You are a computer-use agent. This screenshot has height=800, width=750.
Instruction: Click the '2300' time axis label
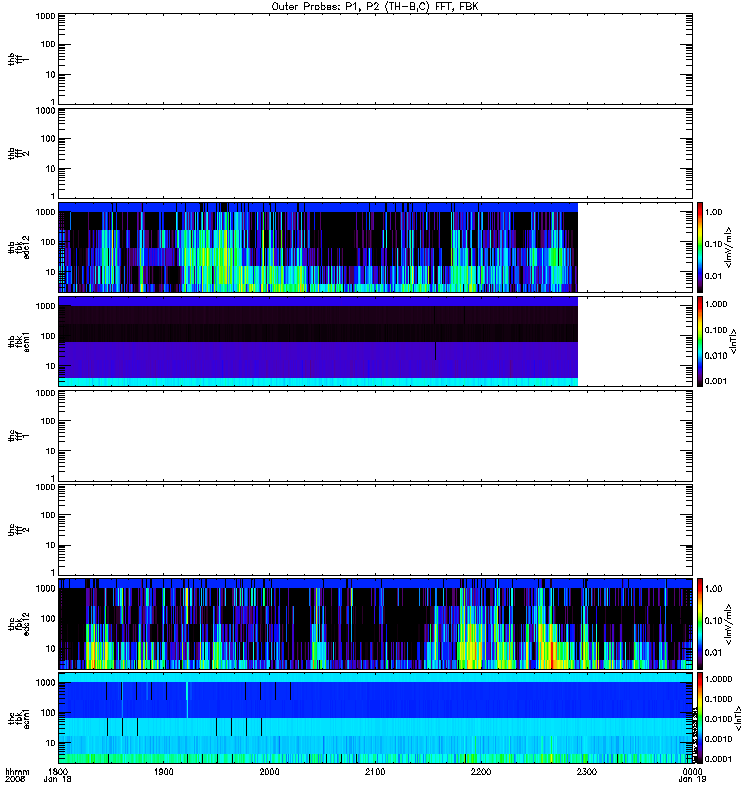587,771
